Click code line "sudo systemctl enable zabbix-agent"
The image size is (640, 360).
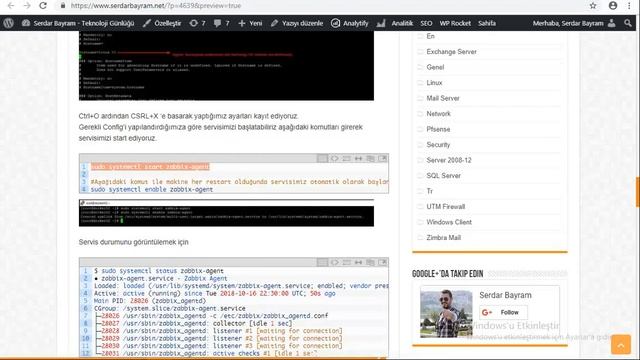point(152,189)
